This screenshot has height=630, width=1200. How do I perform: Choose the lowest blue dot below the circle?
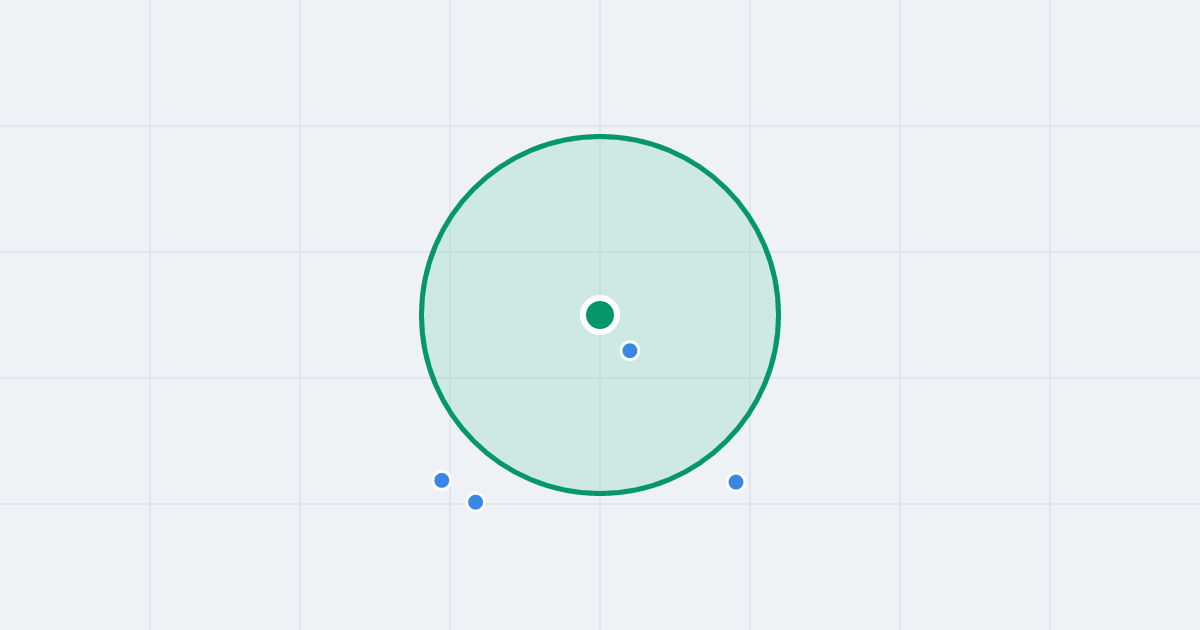pos(476,502)
